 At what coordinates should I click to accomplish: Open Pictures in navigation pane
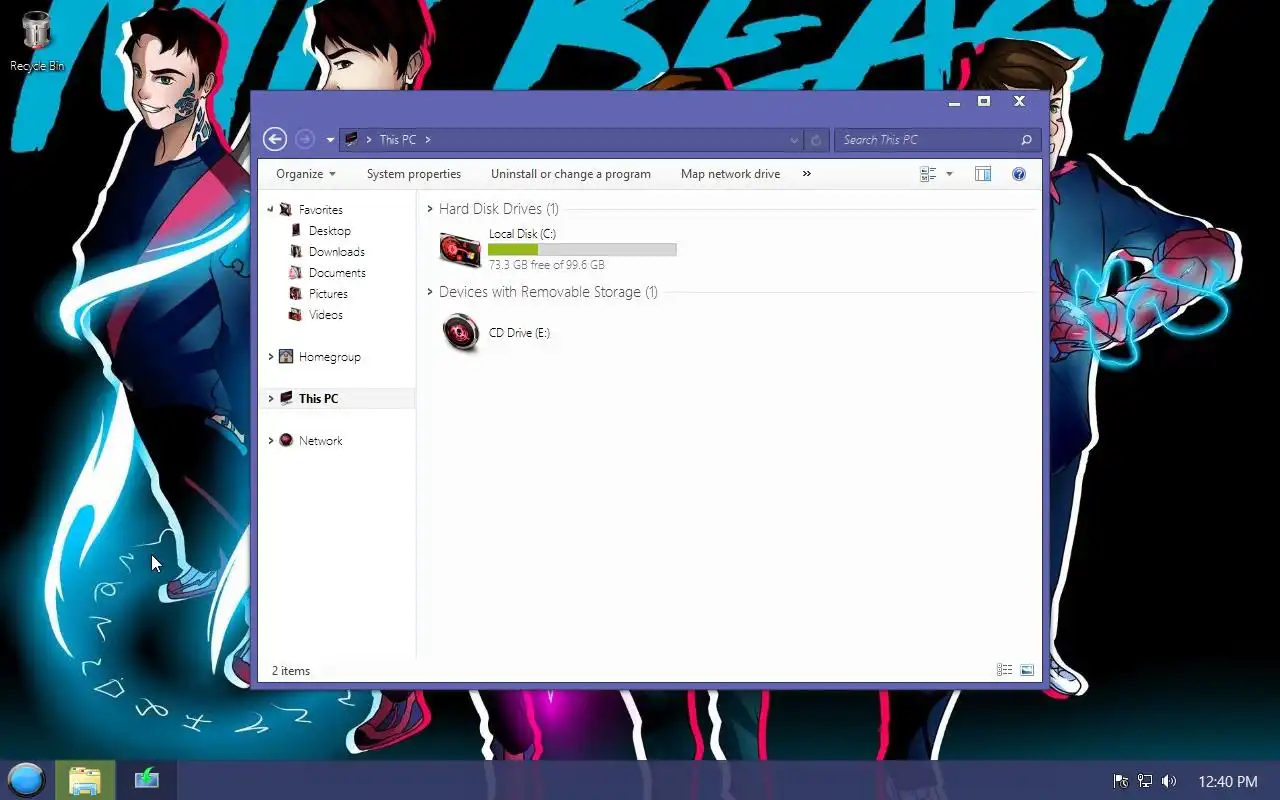(328, 294)
